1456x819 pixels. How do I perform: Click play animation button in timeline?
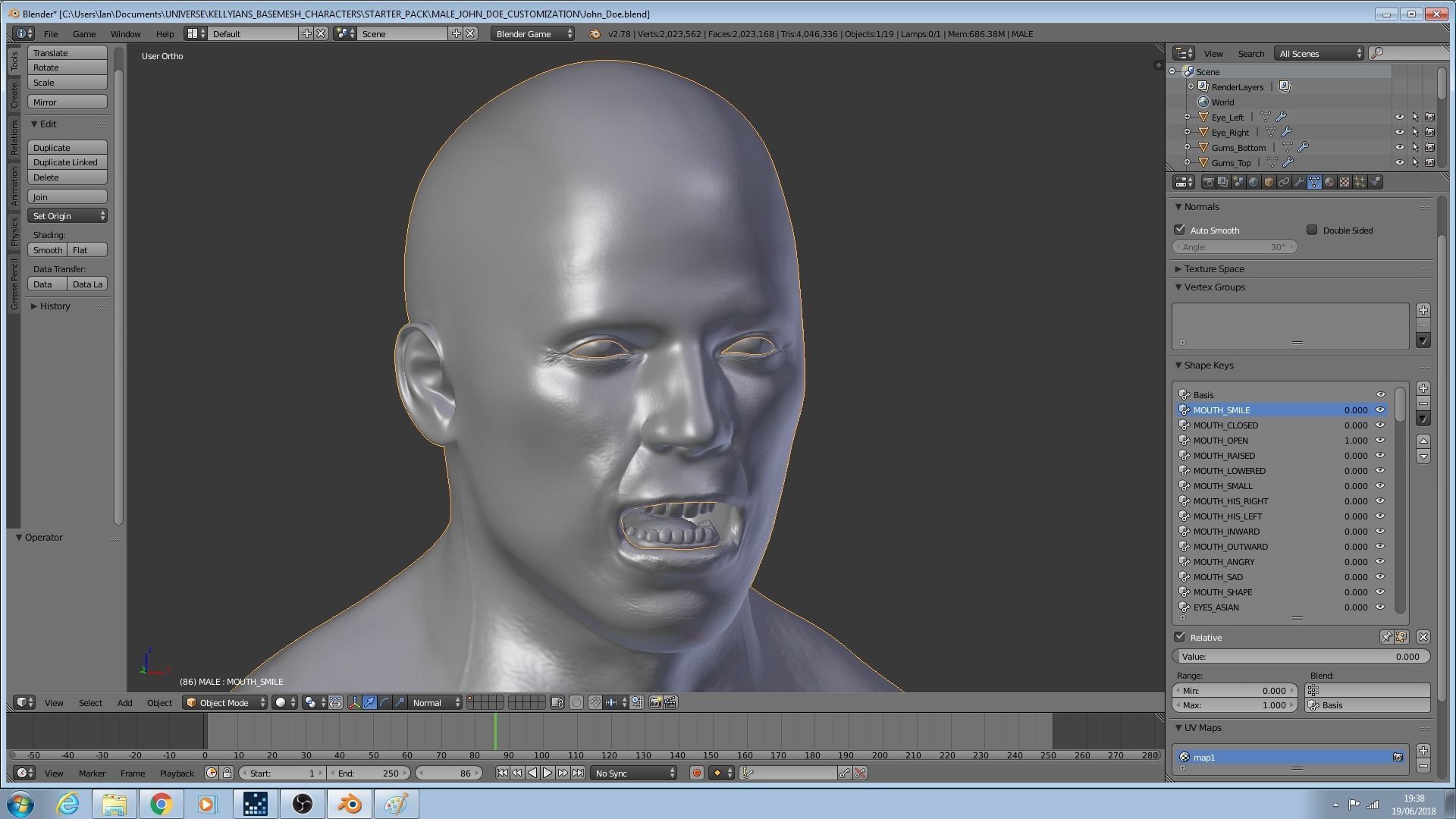point(548,773)
